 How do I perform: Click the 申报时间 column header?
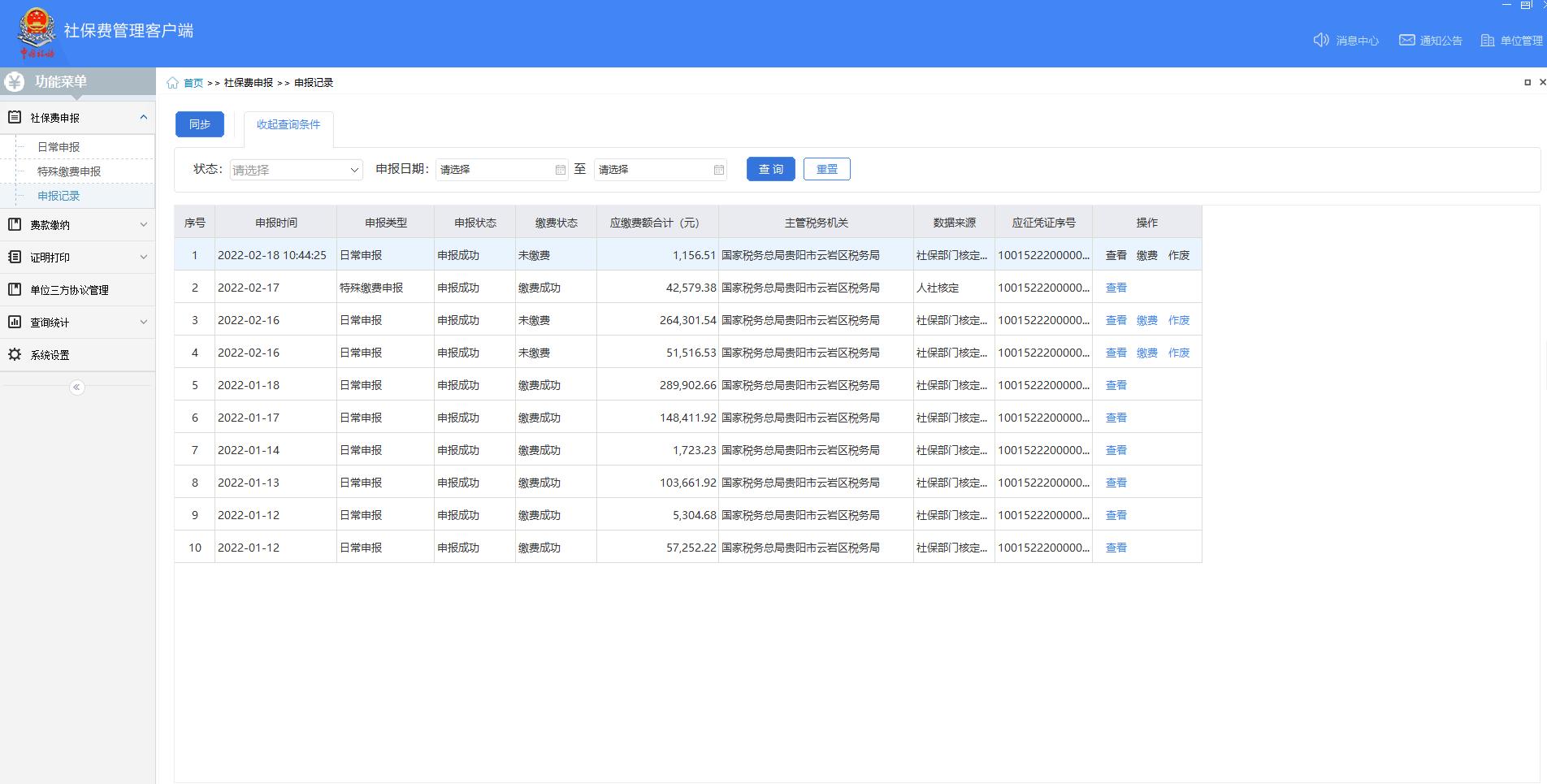276,223
